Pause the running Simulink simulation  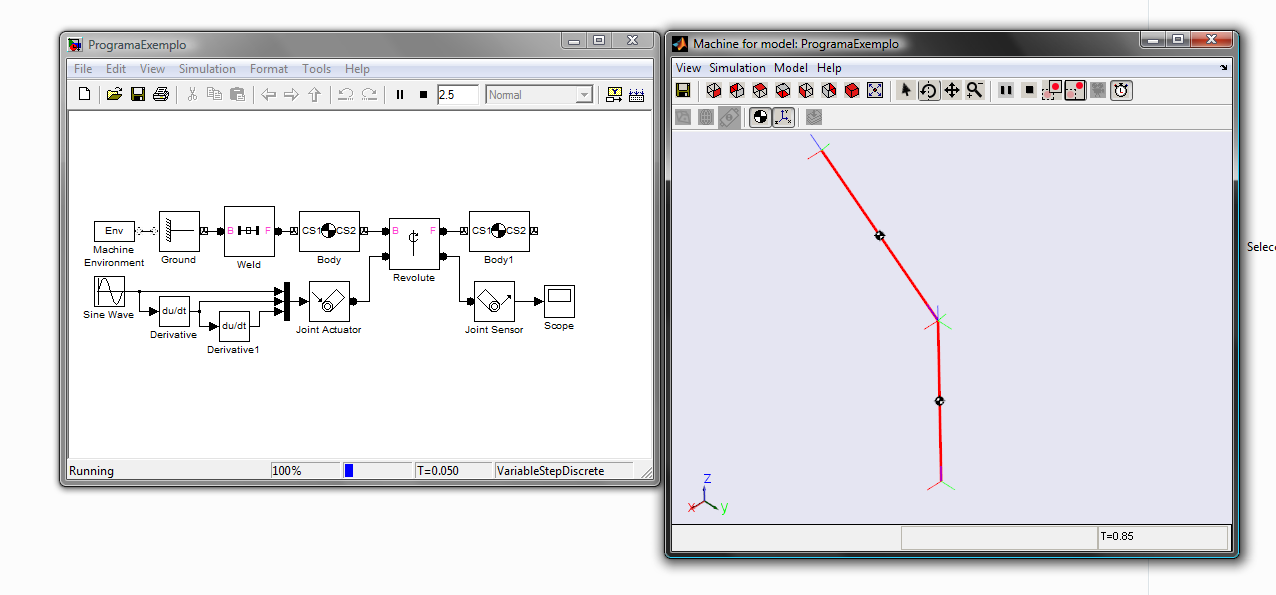[x=400, y=94]
